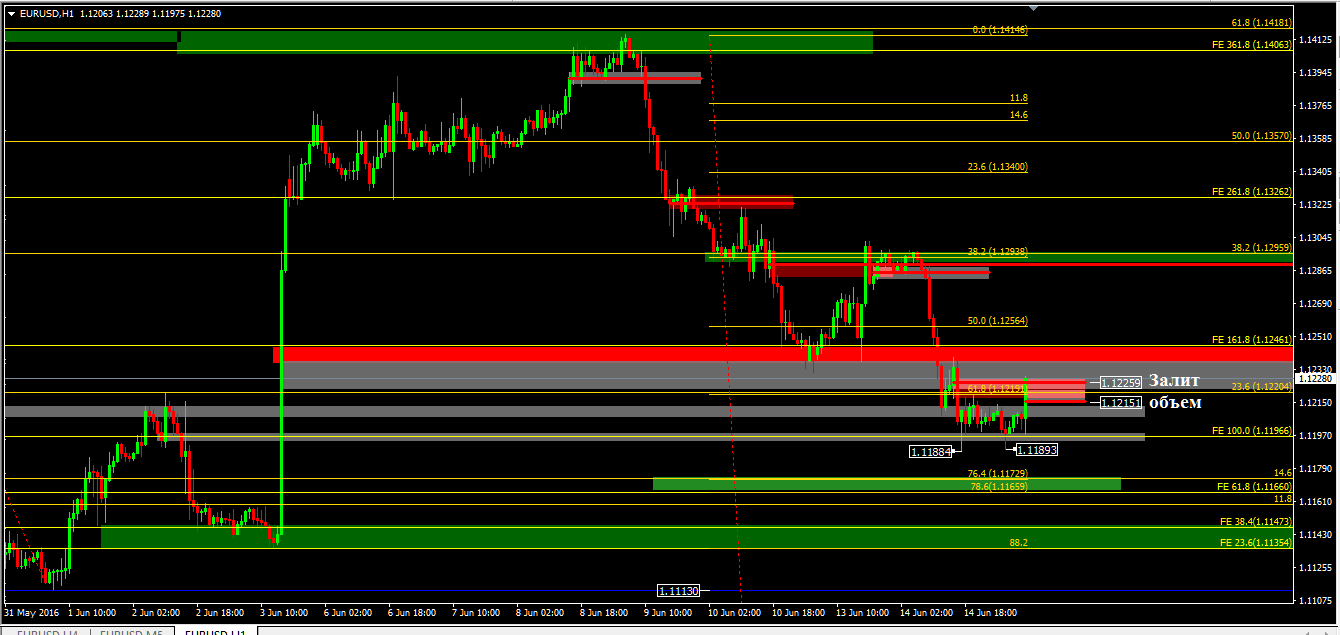Click the current price marker 1.12280 on scale
This screenshot has height=635, width=1340.
tap(1316, 378)
